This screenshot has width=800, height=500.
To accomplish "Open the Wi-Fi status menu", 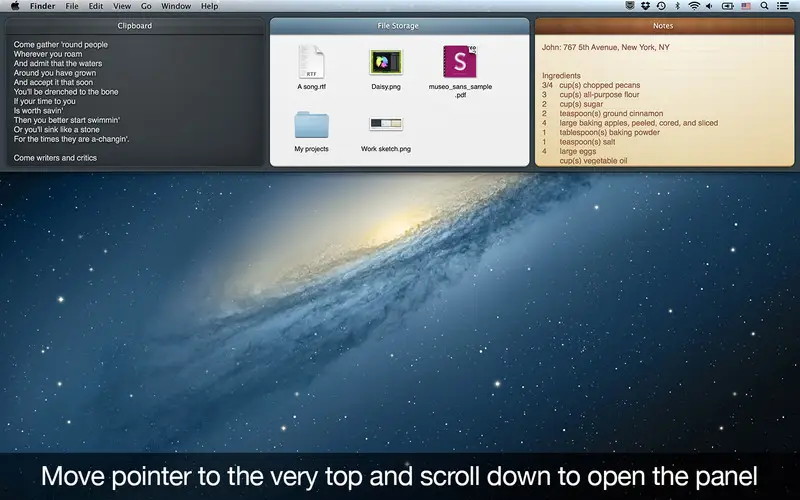I will 694,6.
